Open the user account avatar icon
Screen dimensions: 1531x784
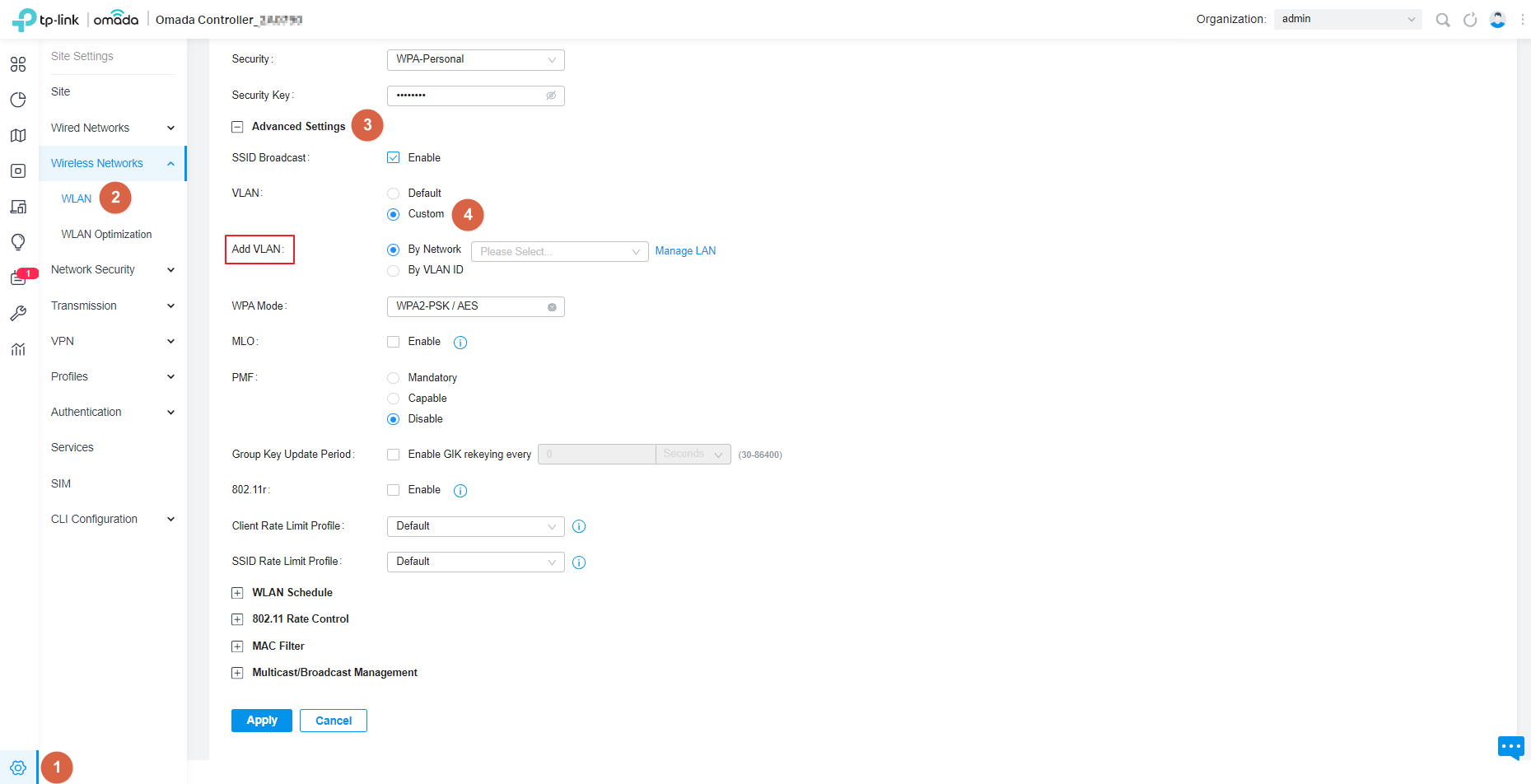(x=1497, y=20)
